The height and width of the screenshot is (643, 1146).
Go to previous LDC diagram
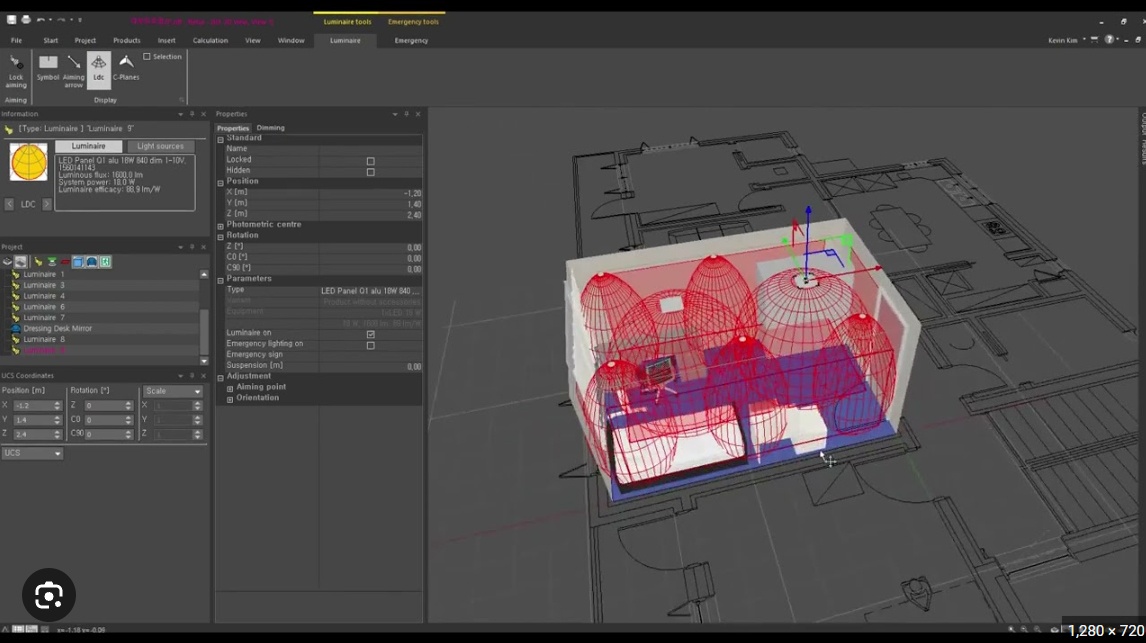click(x=10, y=205)
